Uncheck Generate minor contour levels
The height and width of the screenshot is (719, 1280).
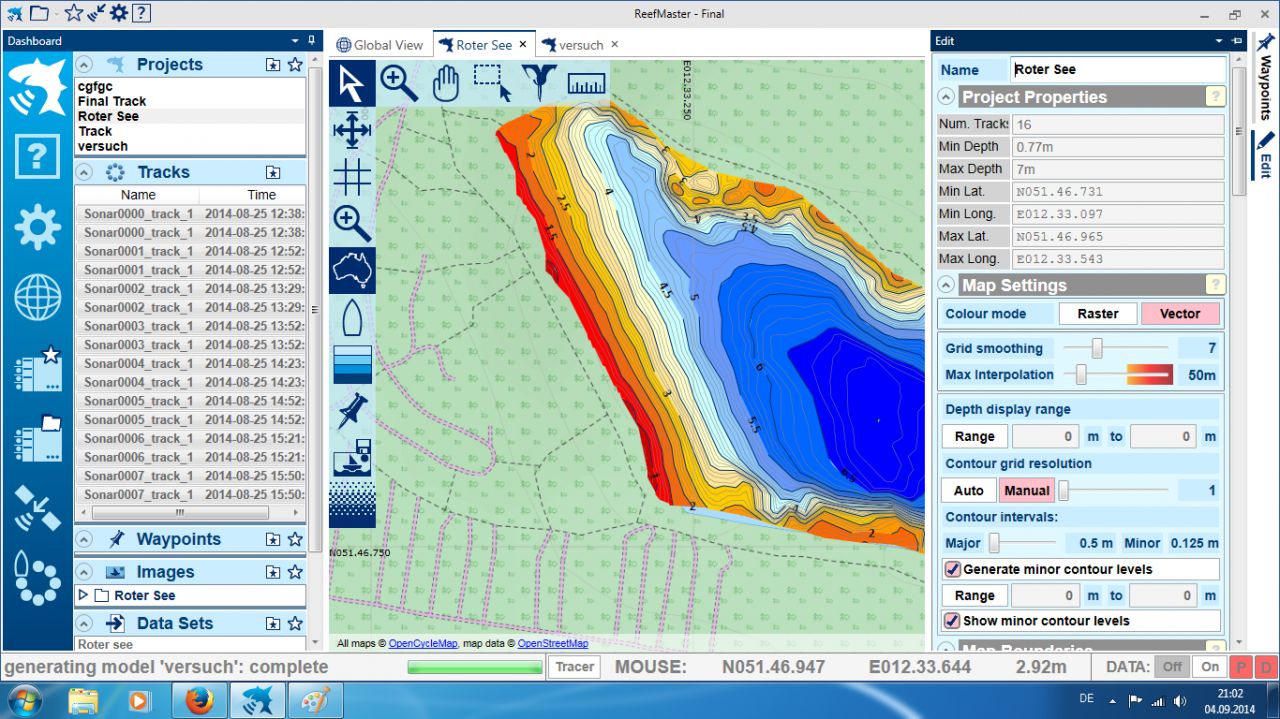click(x=953, y=569)
